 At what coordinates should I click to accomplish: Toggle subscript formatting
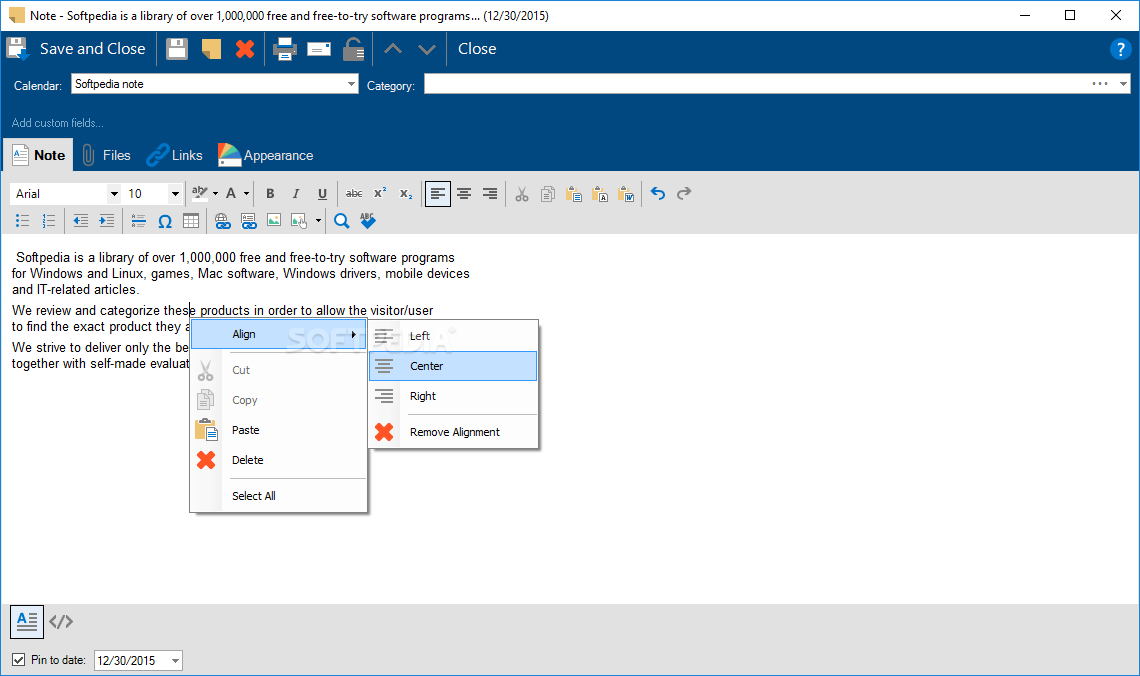pos(406,193)
